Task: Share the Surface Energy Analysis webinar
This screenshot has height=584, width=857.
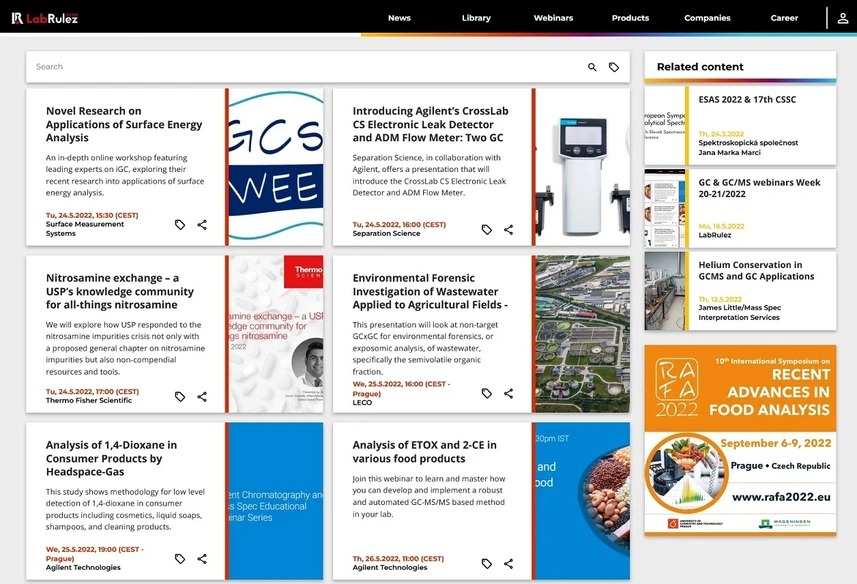Action: (x=202, y=225)
